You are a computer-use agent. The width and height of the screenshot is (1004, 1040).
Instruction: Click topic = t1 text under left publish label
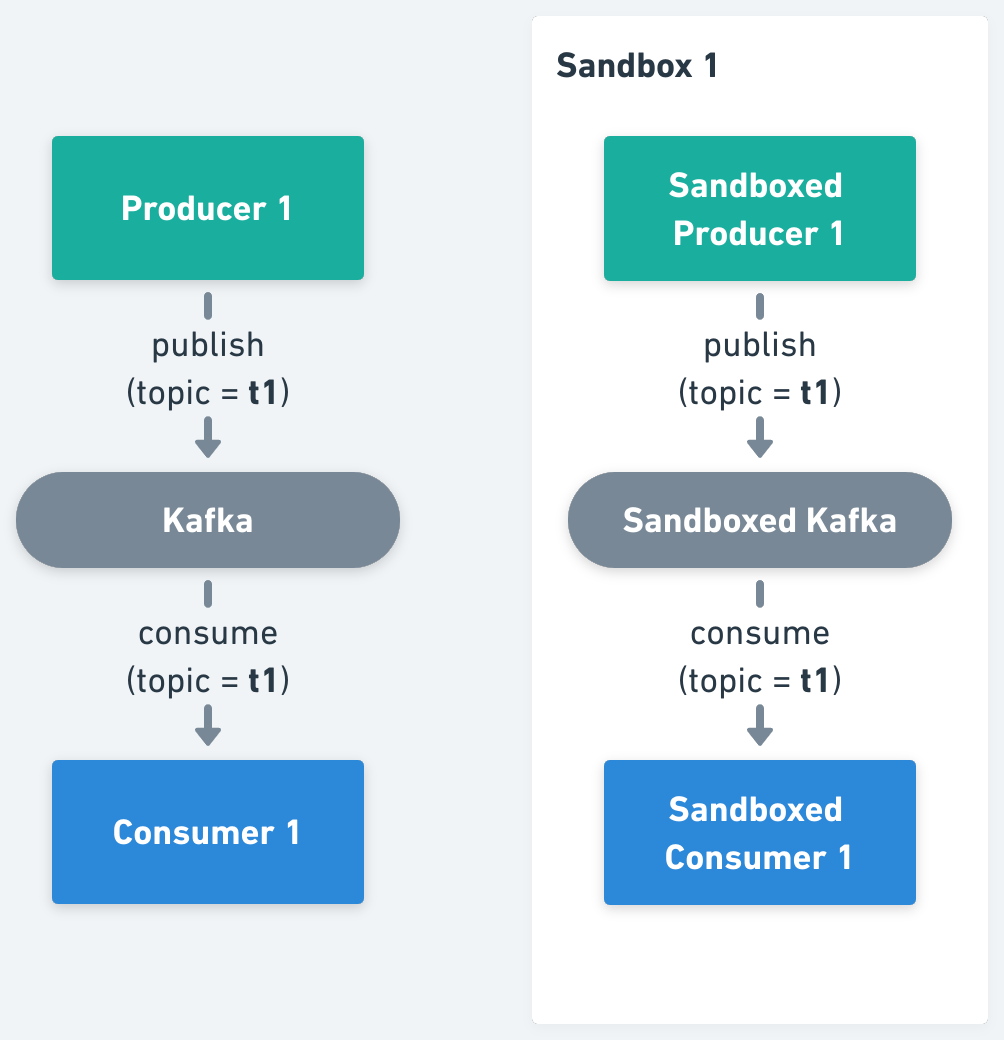pyautogui.click(x=207, y=393)
